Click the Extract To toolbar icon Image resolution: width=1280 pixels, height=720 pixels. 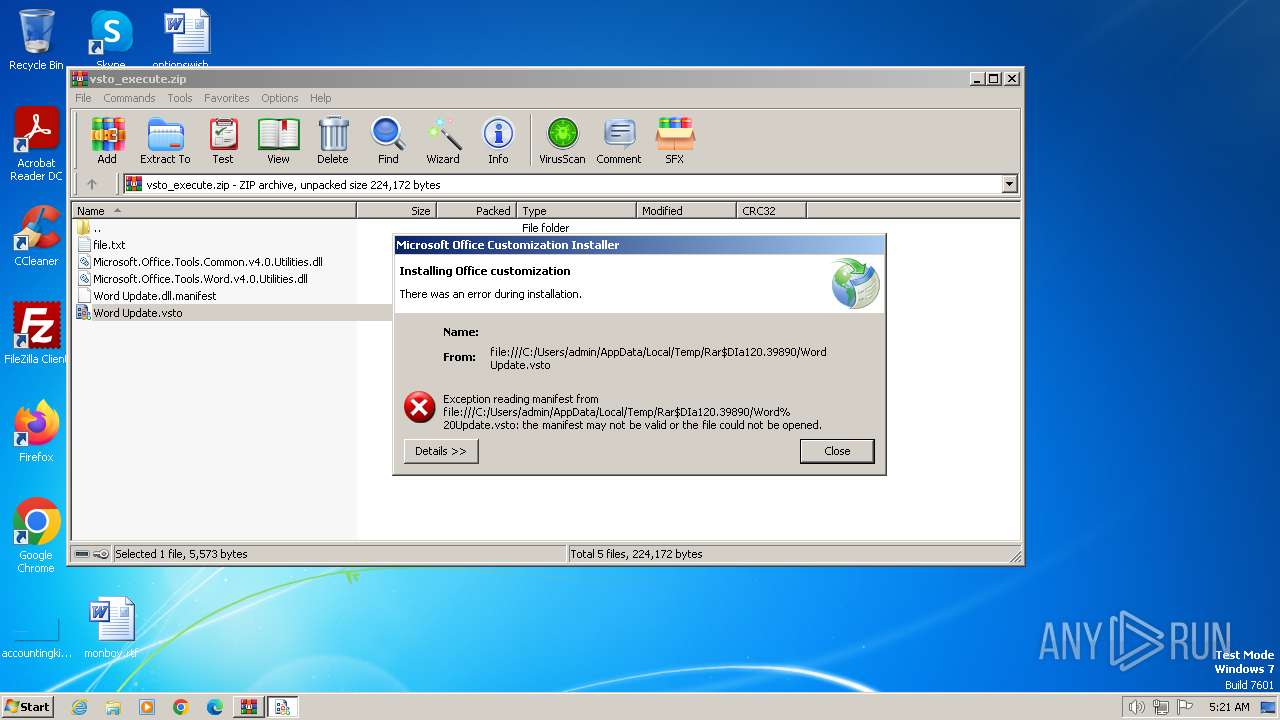[165, 140]
